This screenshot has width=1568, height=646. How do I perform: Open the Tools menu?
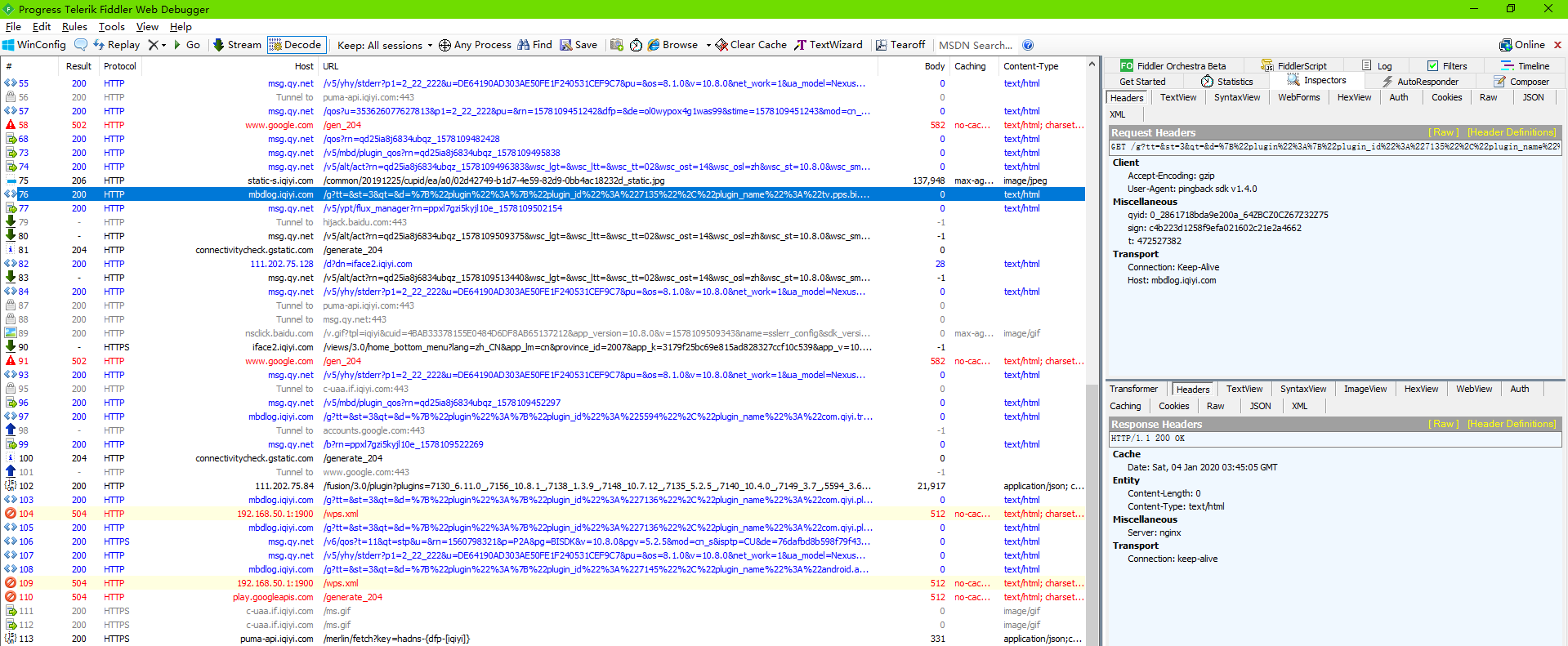112,27
